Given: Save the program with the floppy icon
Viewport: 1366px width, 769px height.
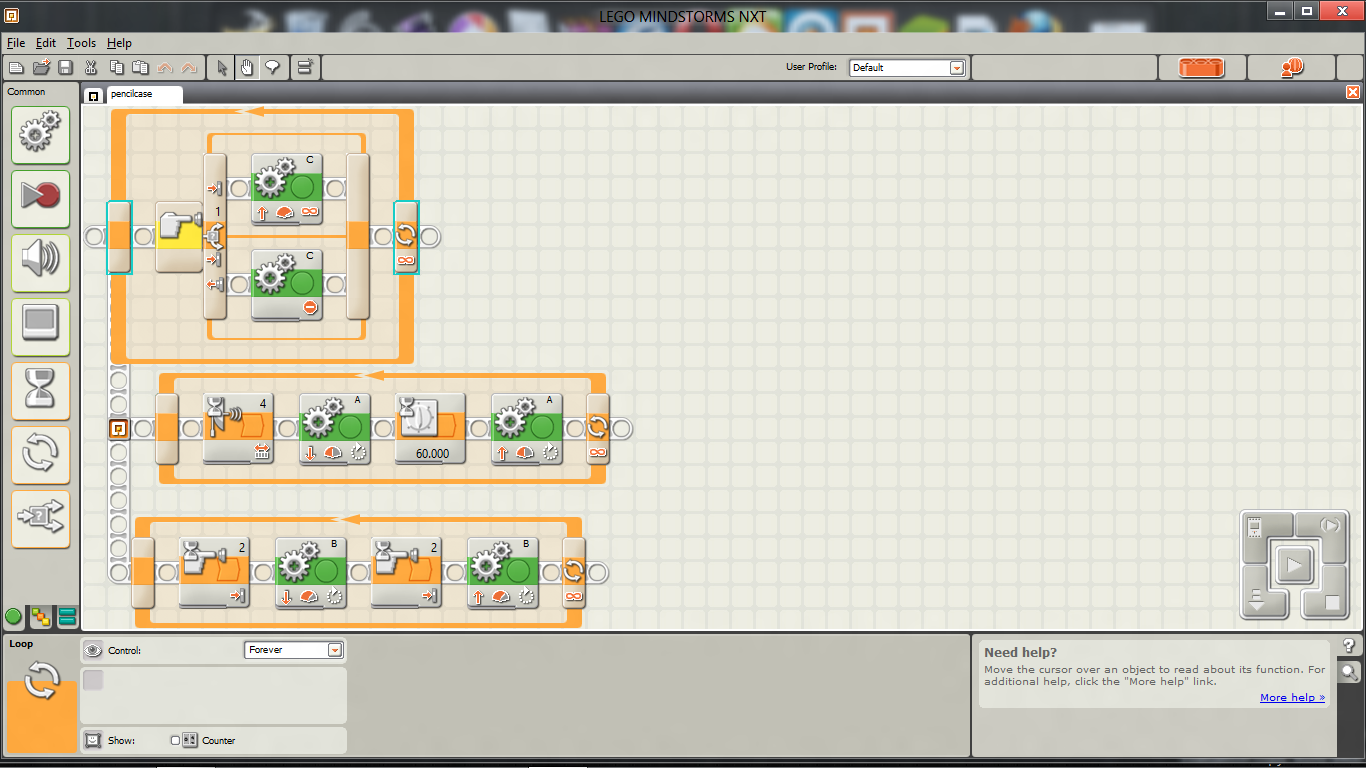Looking at the screenshot, I should point(65,68).
